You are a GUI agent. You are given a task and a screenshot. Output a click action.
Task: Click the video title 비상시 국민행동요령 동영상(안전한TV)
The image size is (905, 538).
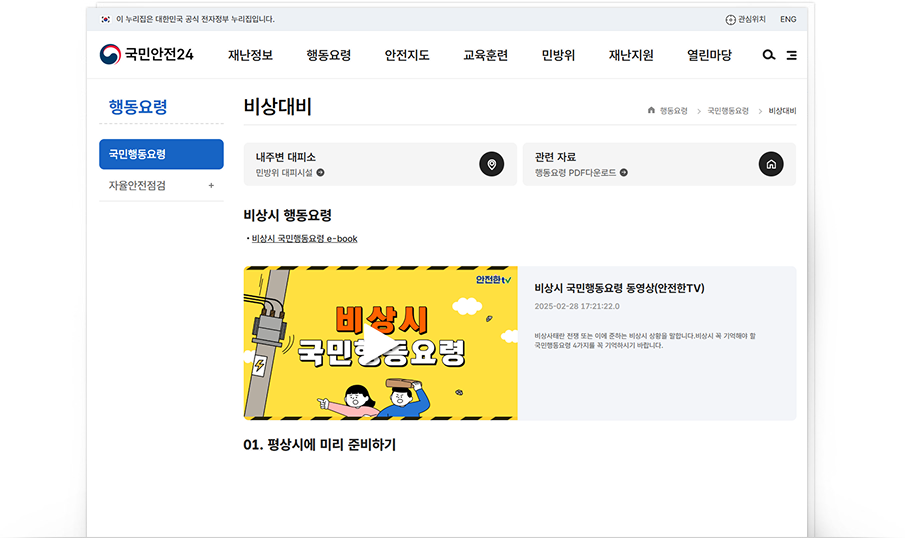tap(619, 288)
